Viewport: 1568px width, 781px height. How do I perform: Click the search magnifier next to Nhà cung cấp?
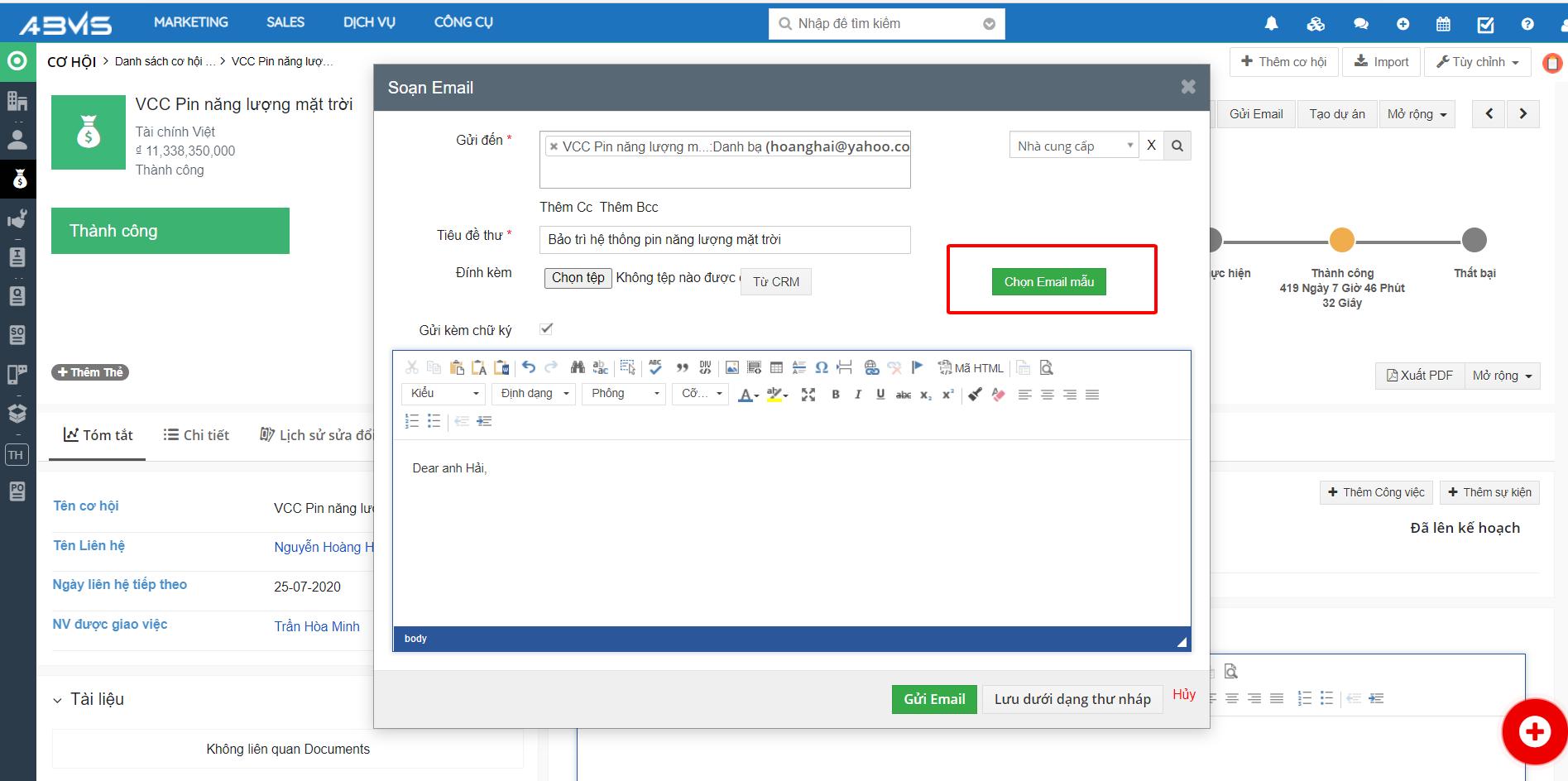click(x=1177, y=146)
